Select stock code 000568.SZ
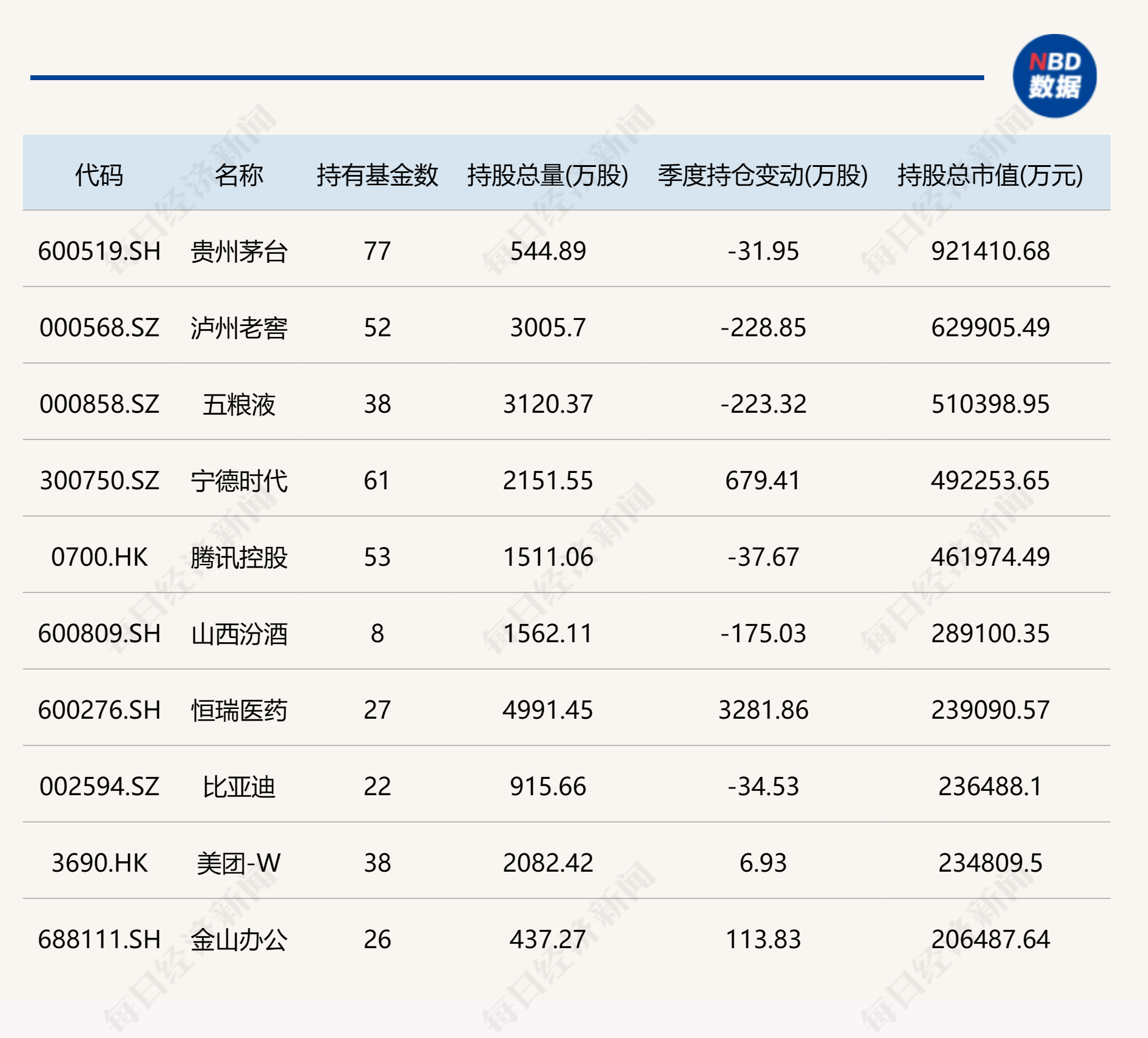 coord(99,328)
